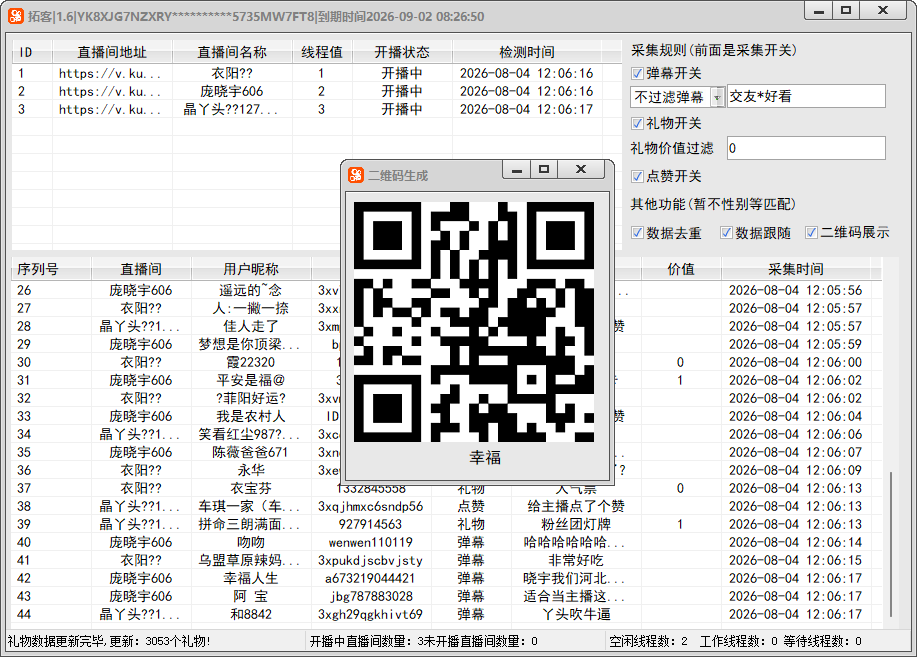This screenshot has width=917, height=657.
Task: Click ID 3xqjhmxc6sndp56 in row 38
Action: 370,507
